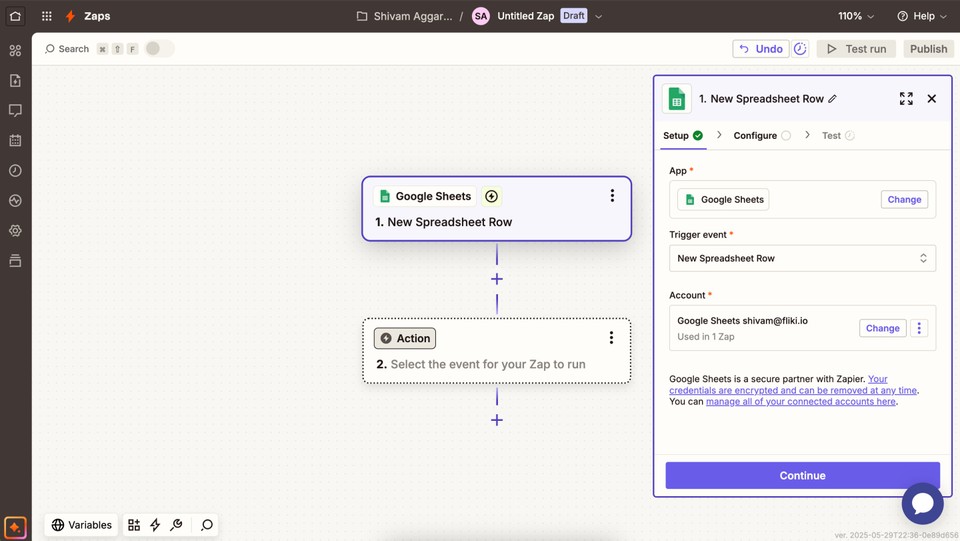
Task: Open the sidebar calendar icon
Action: coord(15,140)
